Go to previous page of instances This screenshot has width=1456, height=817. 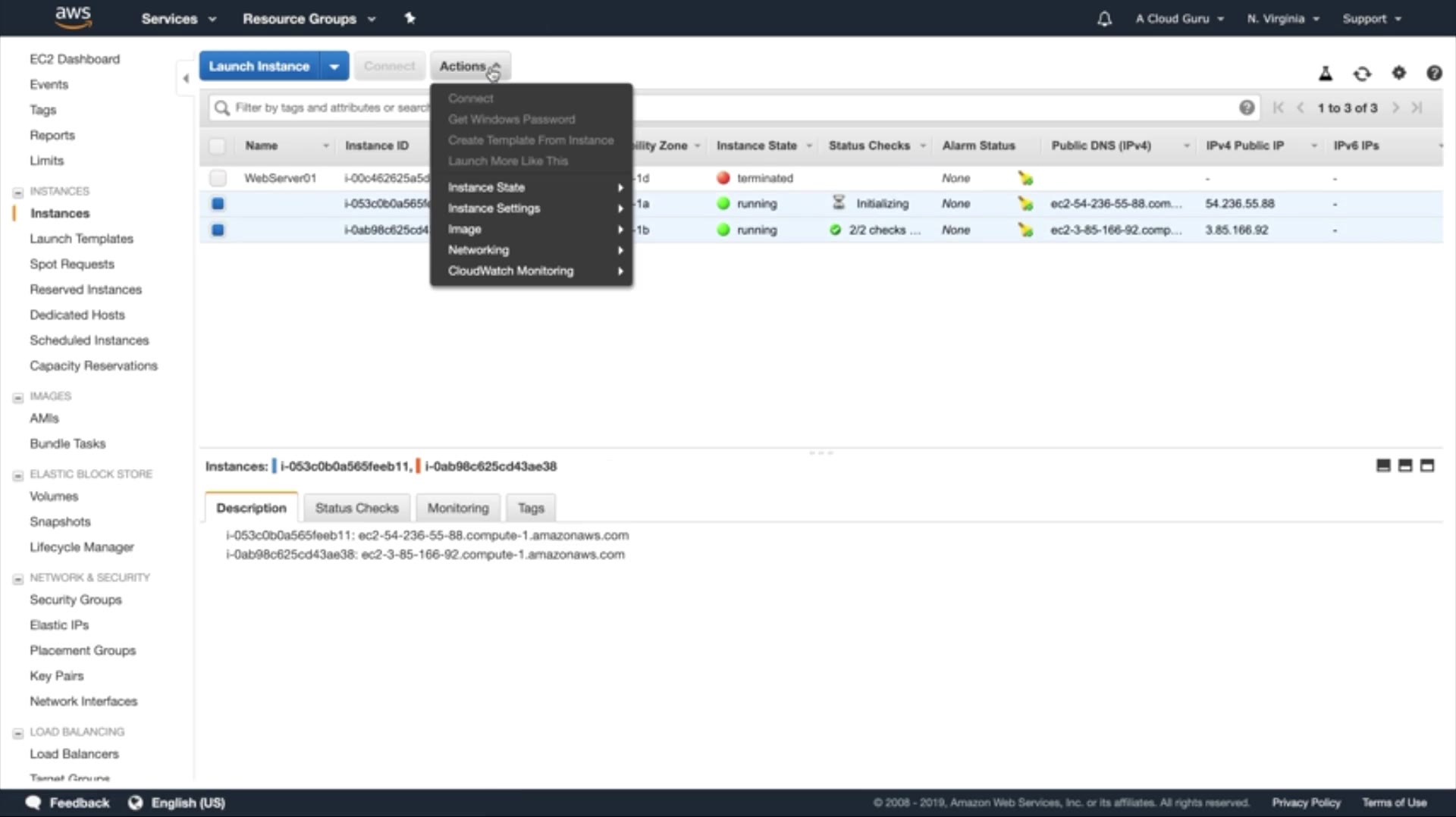[x=1301, y=108]
